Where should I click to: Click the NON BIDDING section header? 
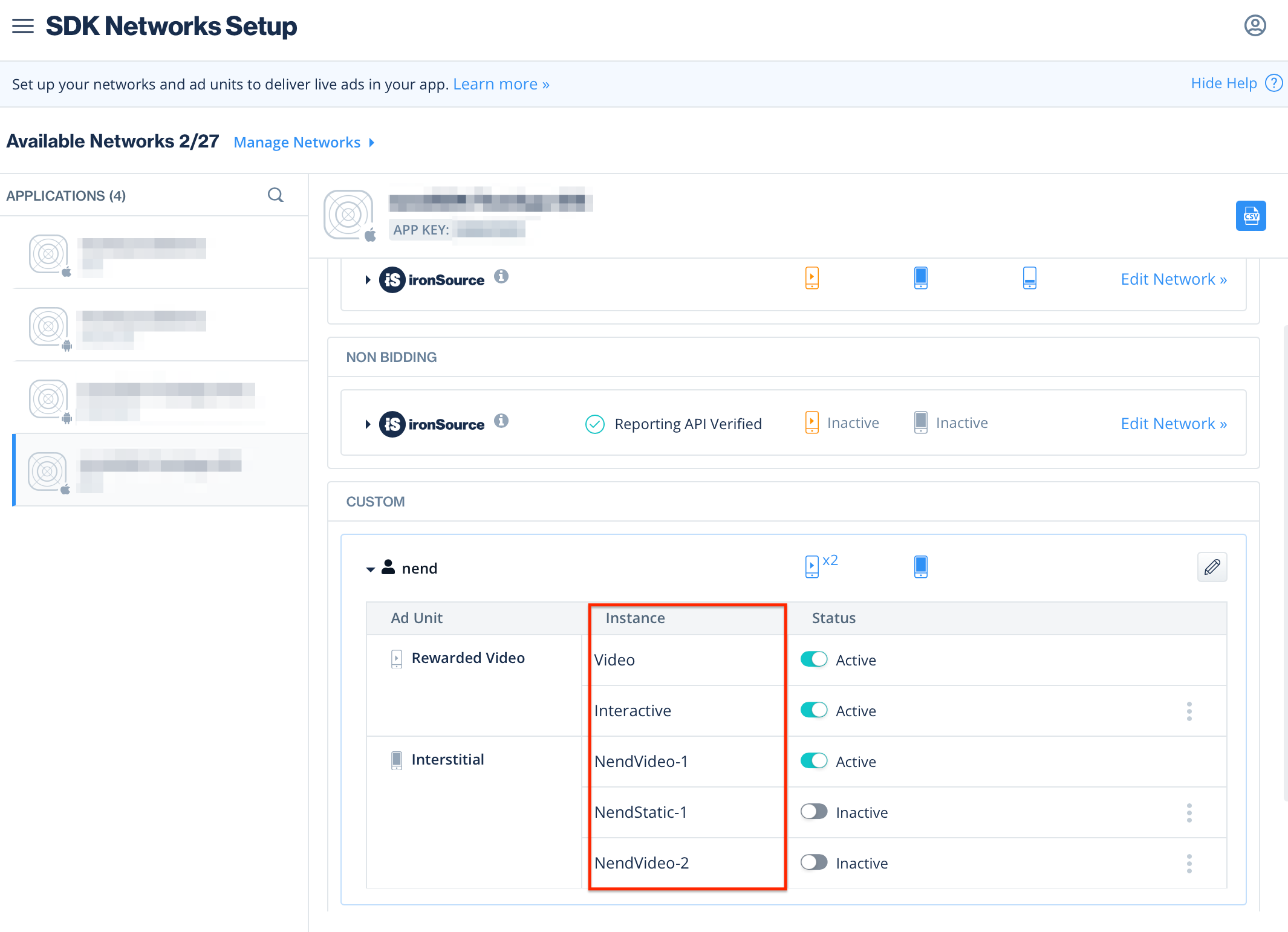coord(391,357)
